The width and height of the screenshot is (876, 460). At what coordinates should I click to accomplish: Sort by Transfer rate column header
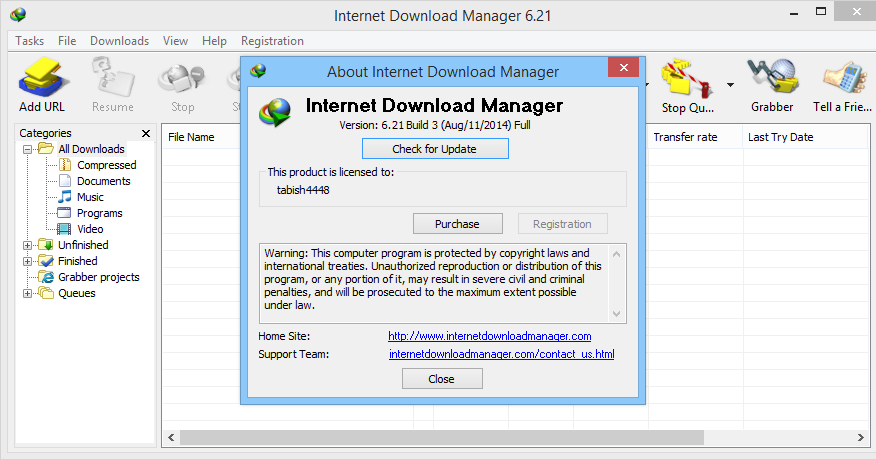685,137
